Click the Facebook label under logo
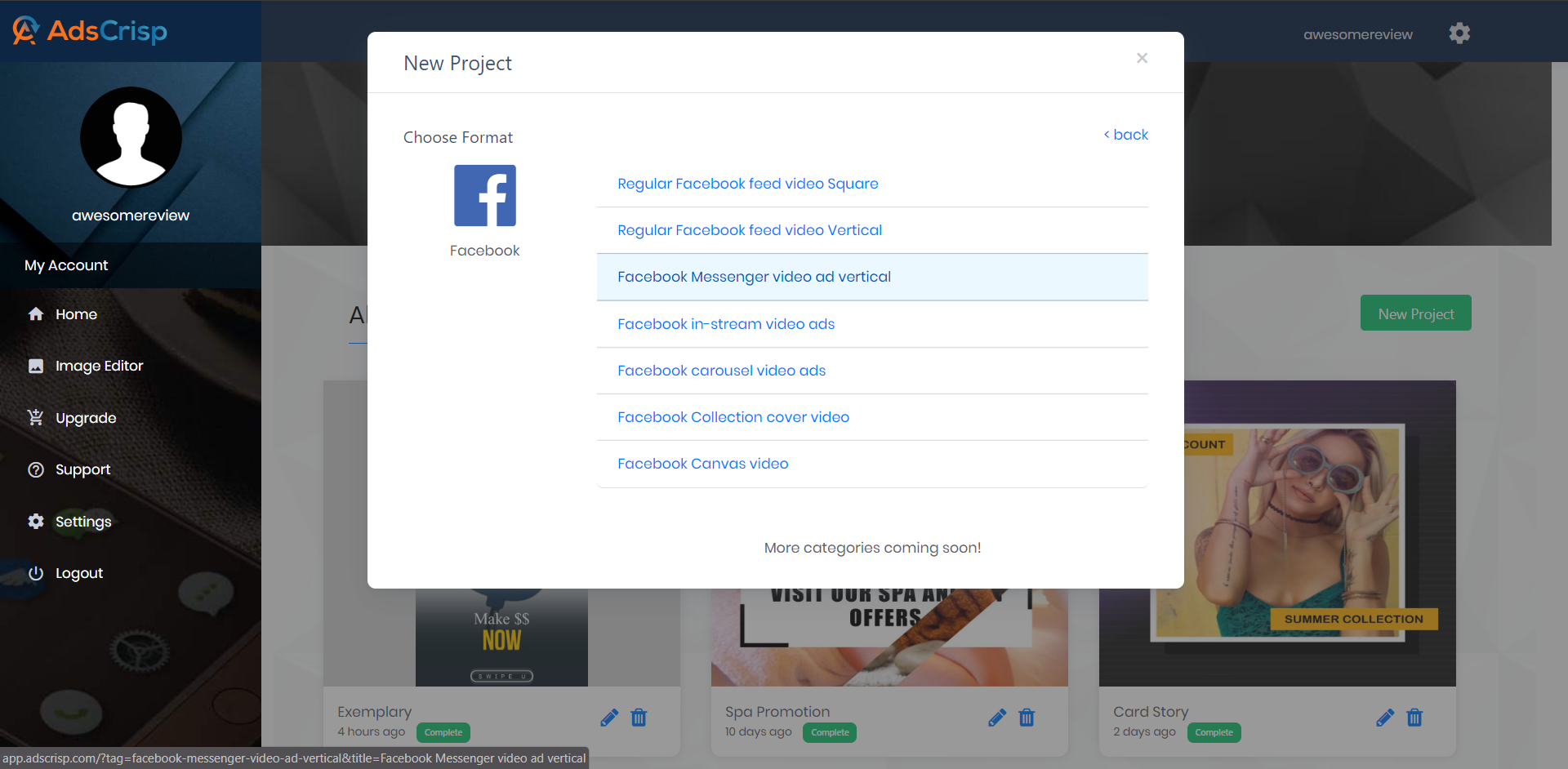The height and width of the screenshot is (769, 1568). [484, 251]
